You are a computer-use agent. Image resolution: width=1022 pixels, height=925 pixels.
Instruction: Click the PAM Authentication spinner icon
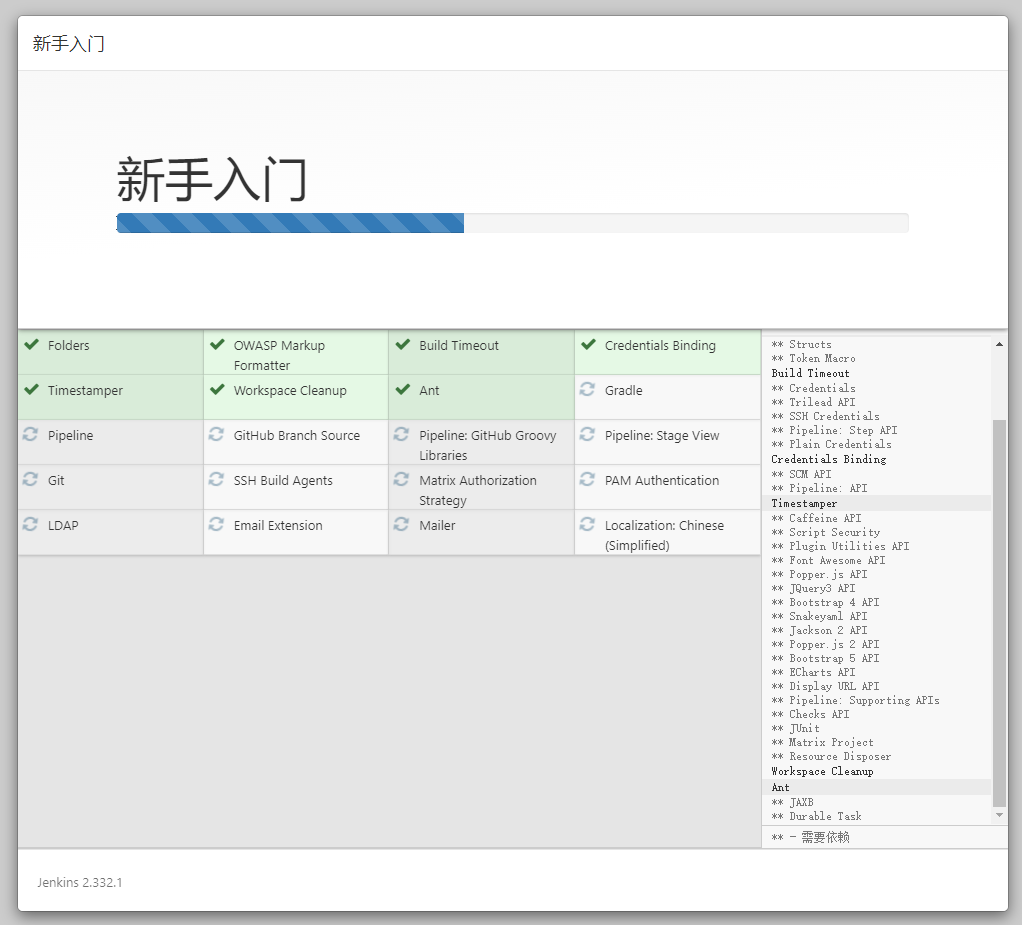pos(589,480)
